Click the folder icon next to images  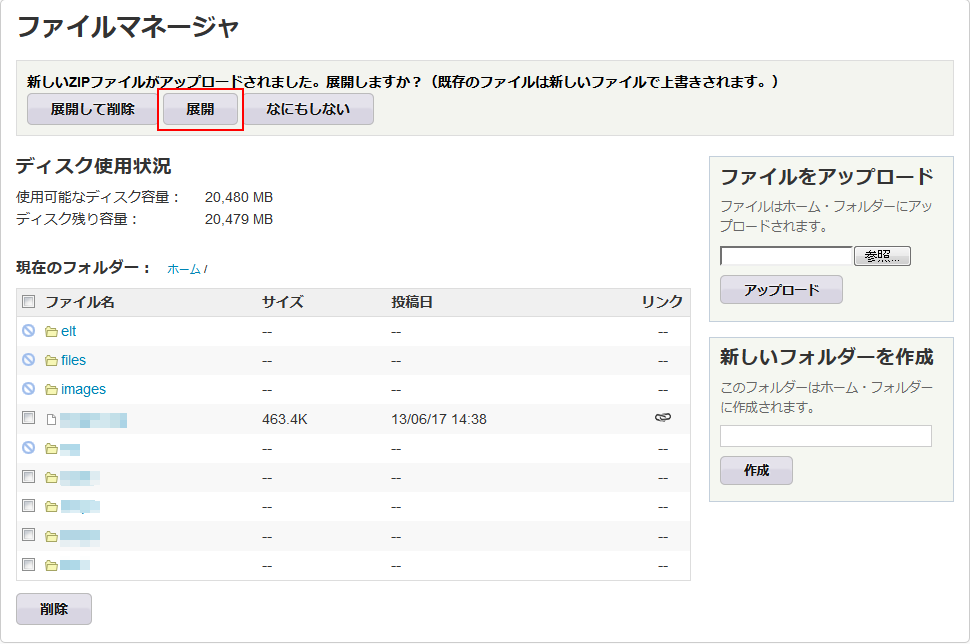point(51,390)
